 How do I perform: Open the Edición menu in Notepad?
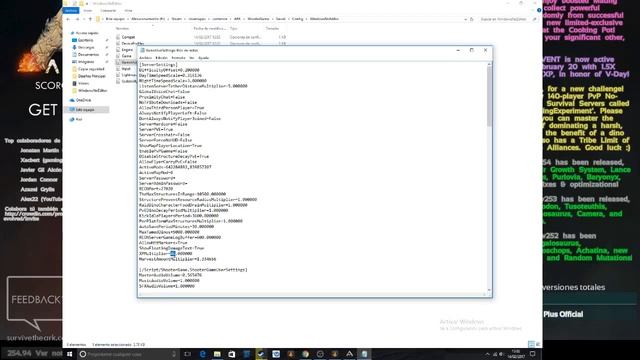pos(162,58)
